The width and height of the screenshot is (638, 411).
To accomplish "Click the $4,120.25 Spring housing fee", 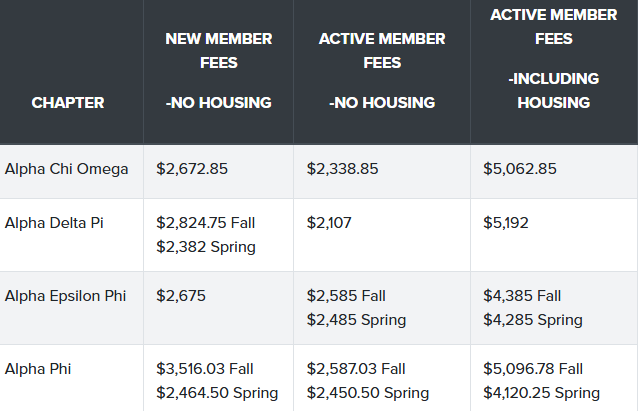I will click(x=541, y=393).
